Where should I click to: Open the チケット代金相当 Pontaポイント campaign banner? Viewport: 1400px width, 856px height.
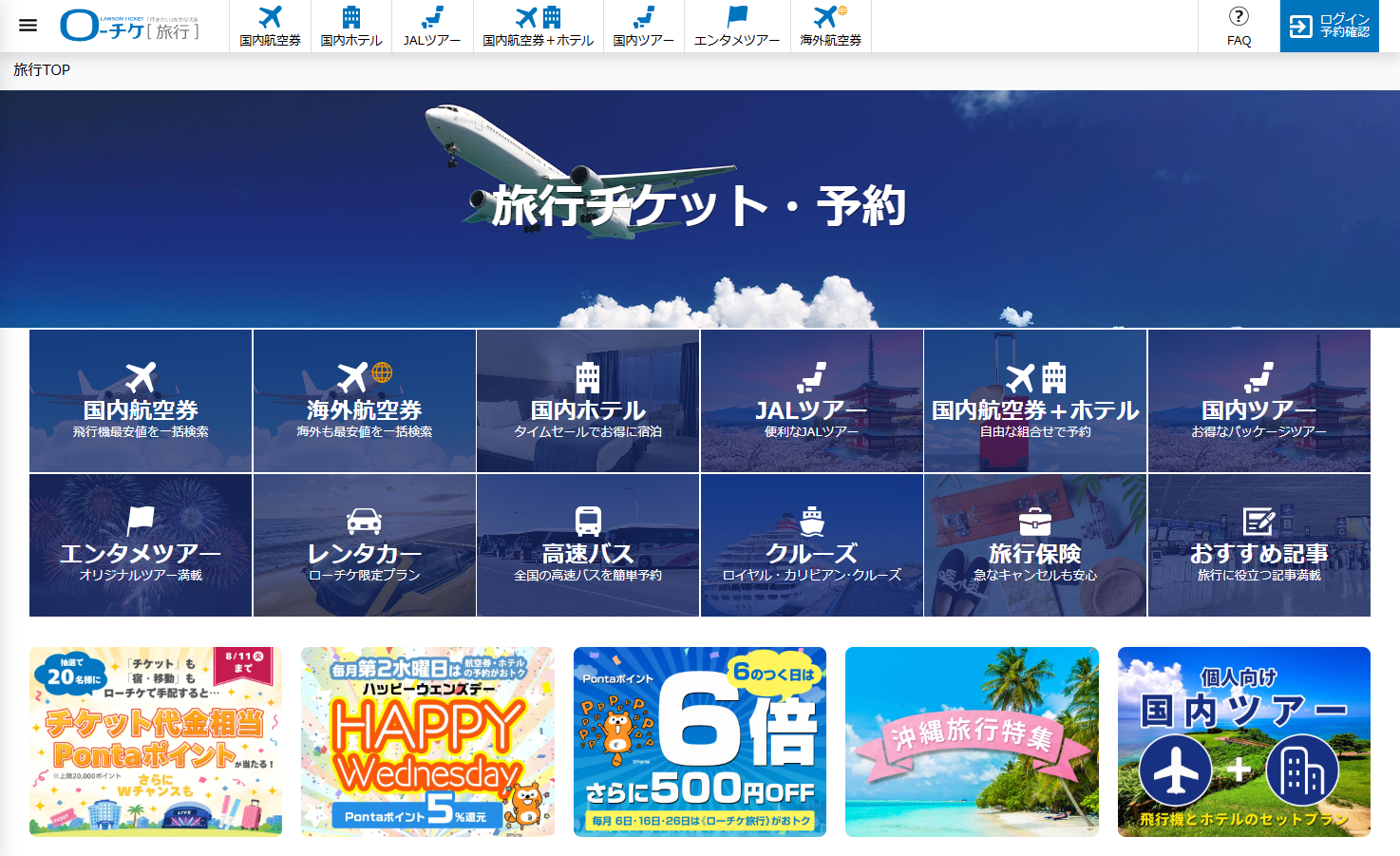tap(156, 742)
